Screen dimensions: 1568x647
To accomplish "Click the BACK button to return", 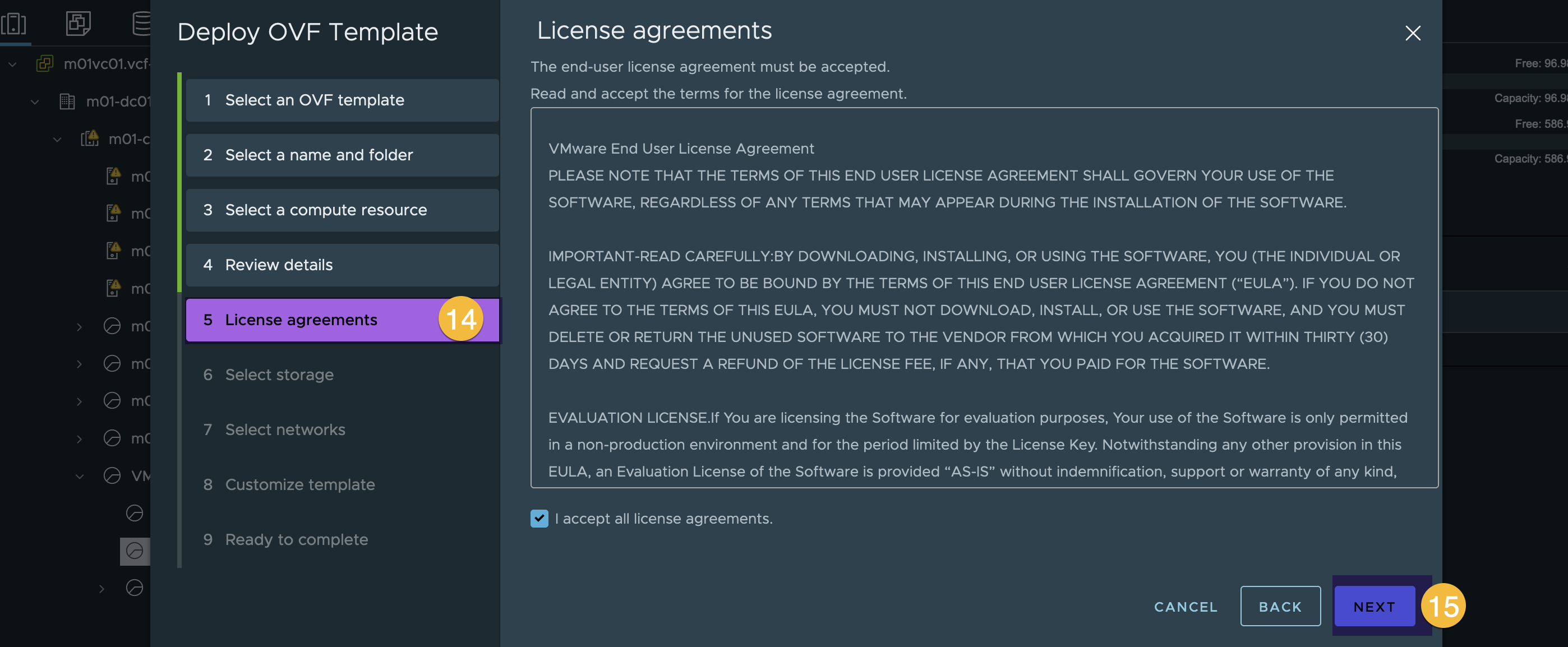I will [x=1281, y=606].
